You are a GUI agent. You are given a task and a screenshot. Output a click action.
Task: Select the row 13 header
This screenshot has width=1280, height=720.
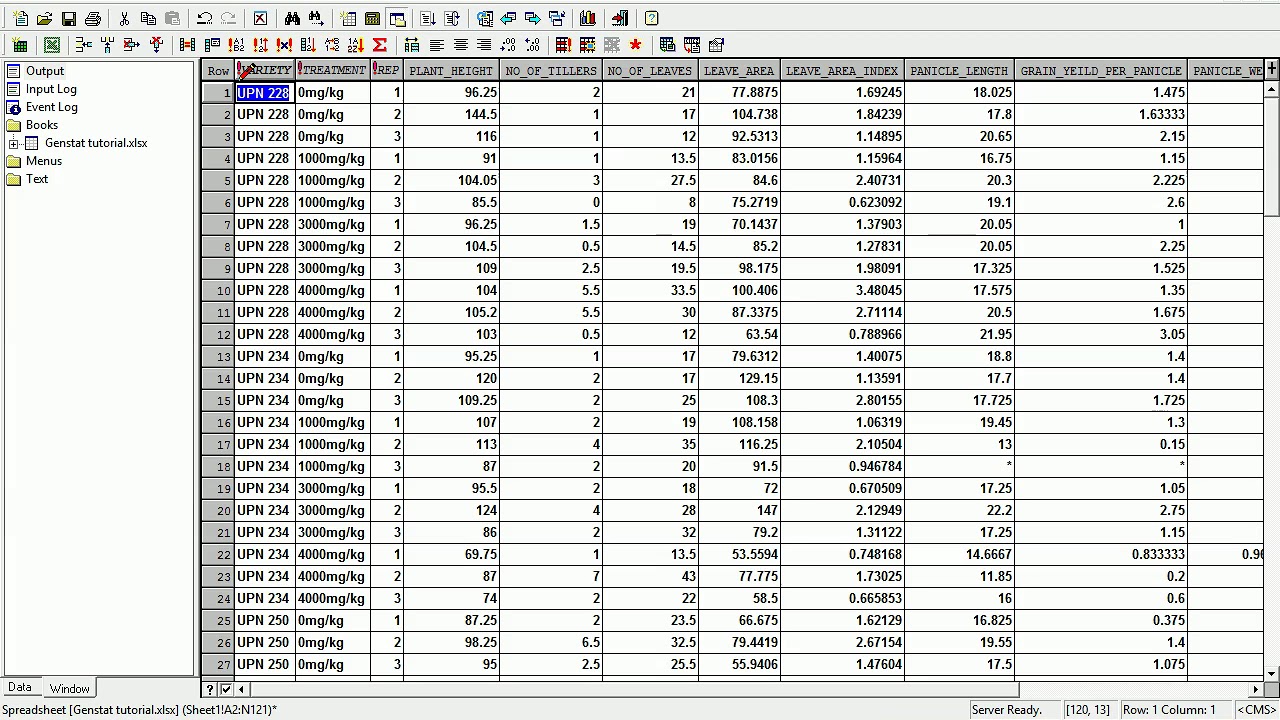(x=218, y=357)
